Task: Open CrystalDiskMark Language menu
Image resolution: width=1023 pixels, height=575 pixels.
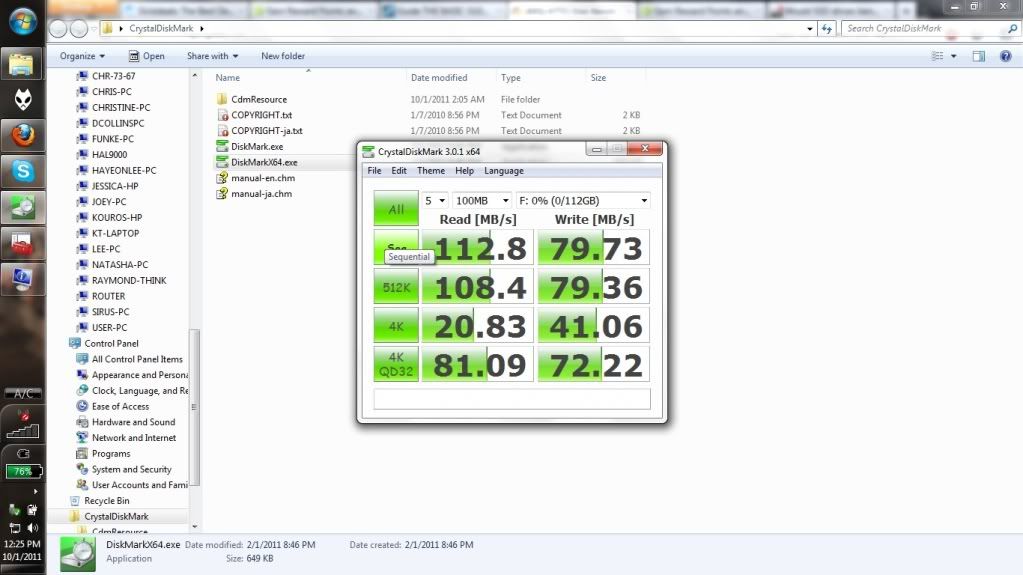Action: coord(504,171)
